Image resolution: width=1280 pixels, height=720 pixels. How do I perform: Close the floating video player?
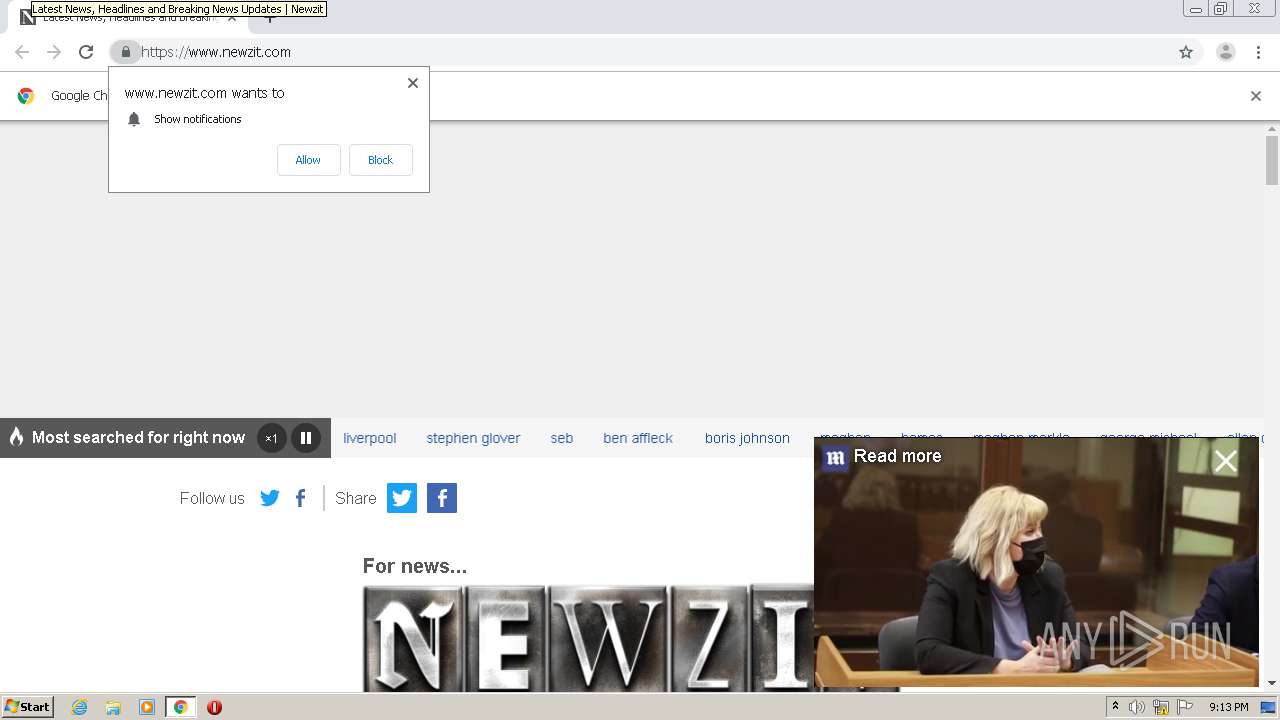(x=1225, y=461)
